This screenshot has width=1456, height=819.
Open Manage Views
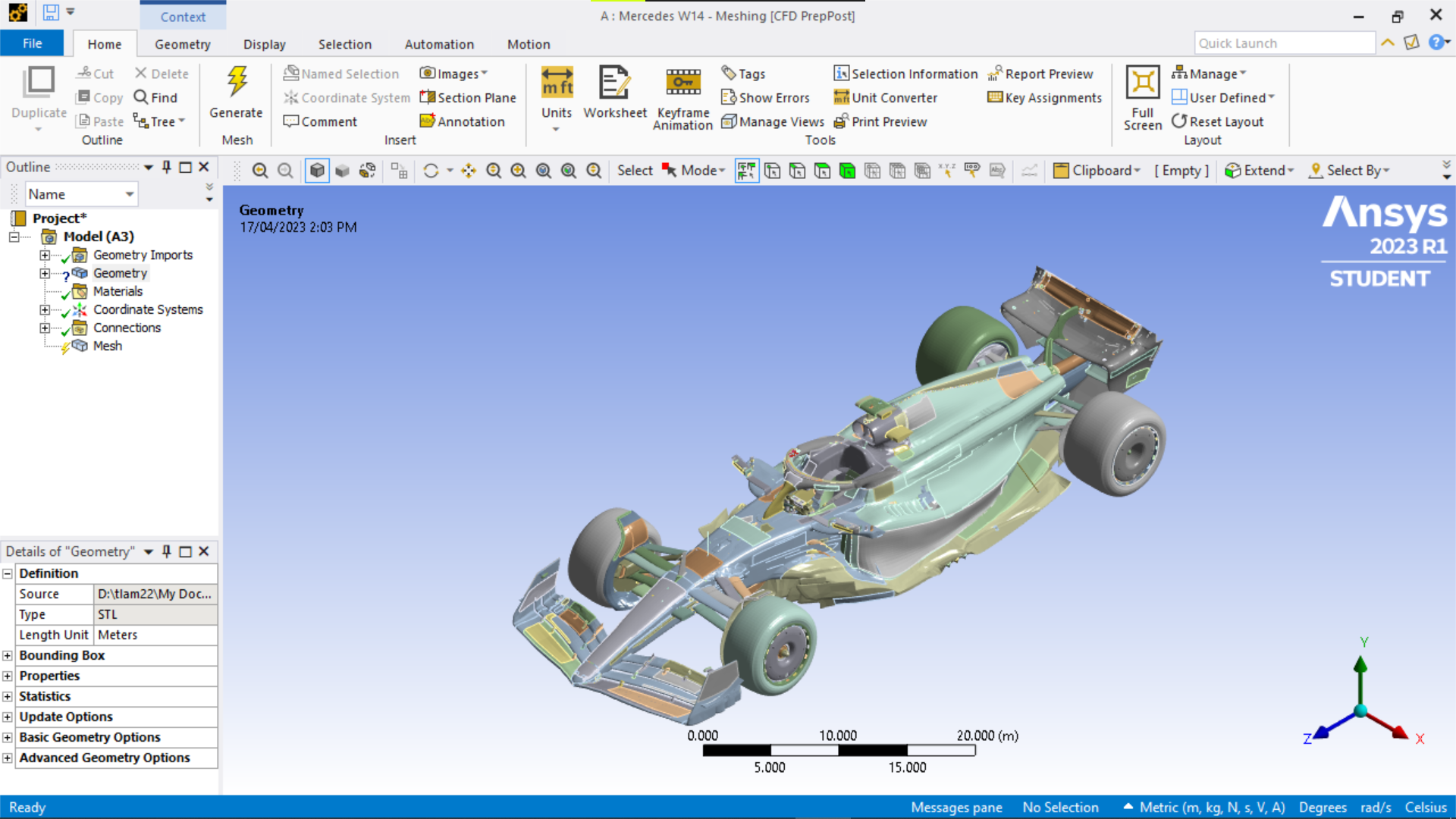[x=772, y=121]
